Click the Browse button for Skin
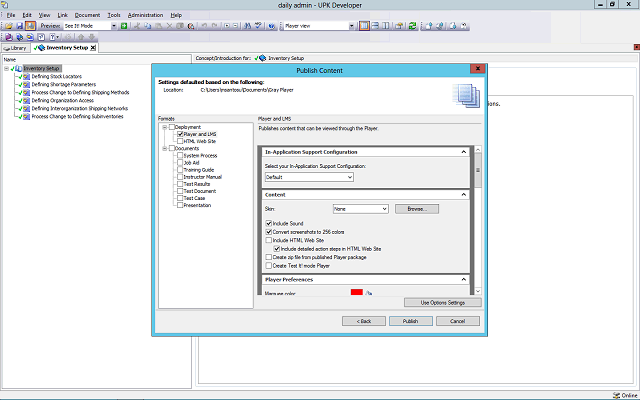 (x=417, y=209)
